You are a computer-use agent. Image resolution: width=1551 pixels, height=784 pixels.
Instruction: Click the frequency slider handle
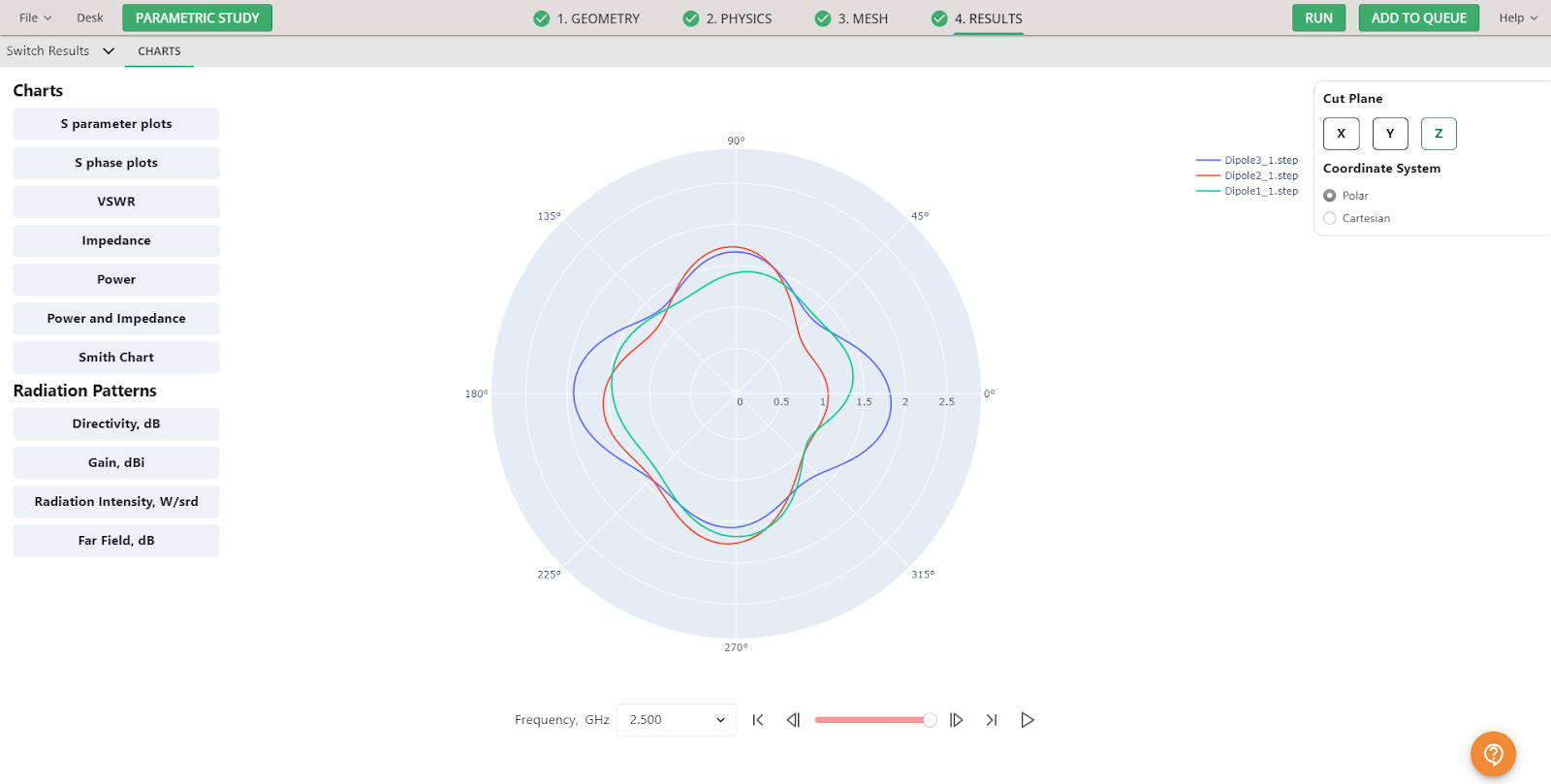[930, 720]
